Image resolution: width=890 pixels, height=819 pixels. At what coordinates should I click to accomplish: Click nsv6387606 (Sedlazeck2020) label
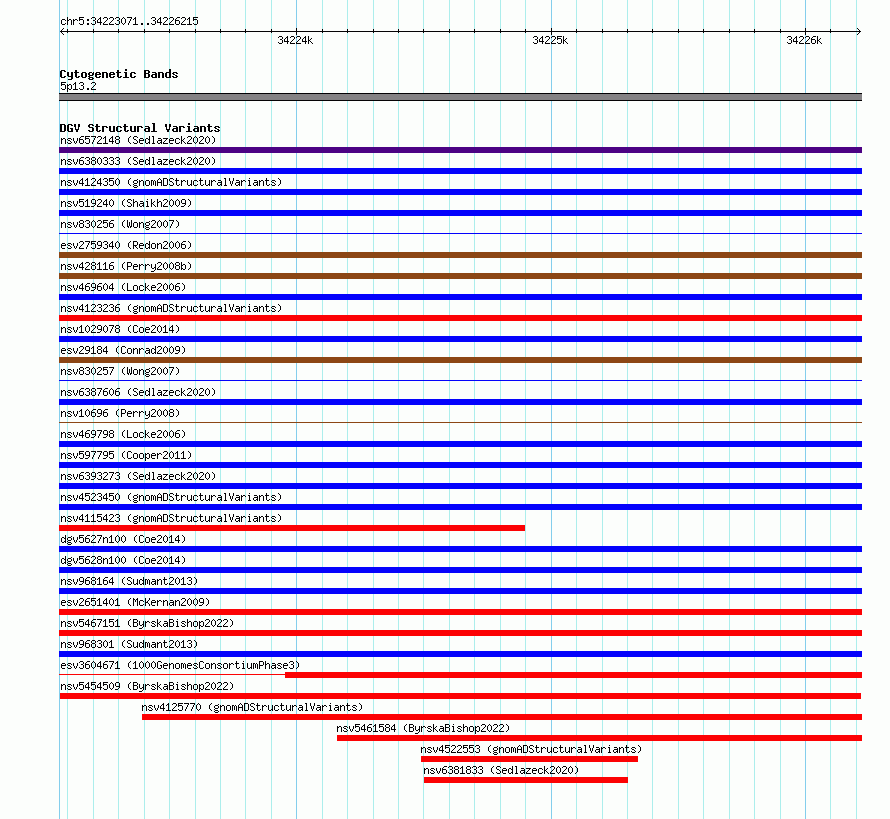138,392
